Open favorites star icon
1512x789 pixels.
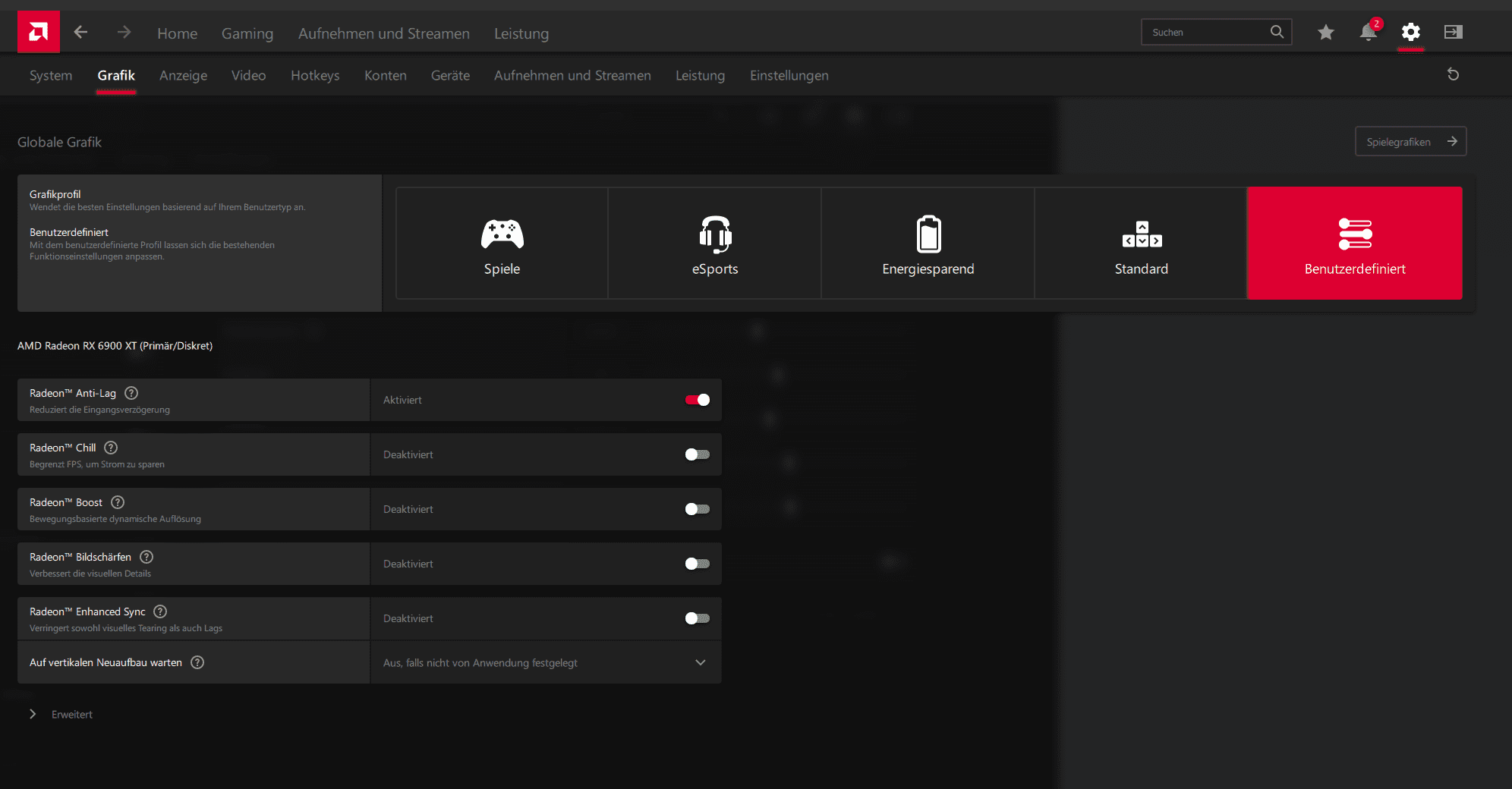coord(1326,32)
